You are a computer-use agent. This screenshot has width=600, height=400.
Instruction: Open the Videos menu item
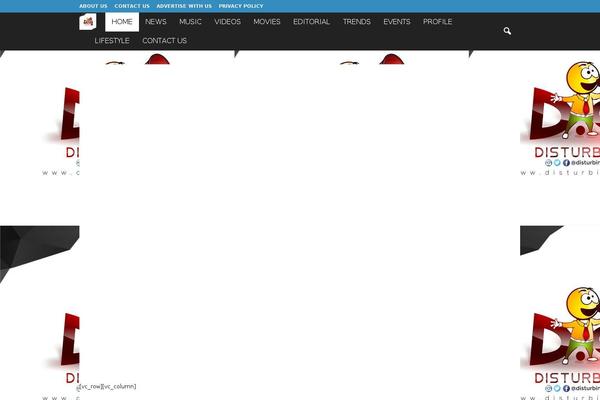(x=227, y=22)
